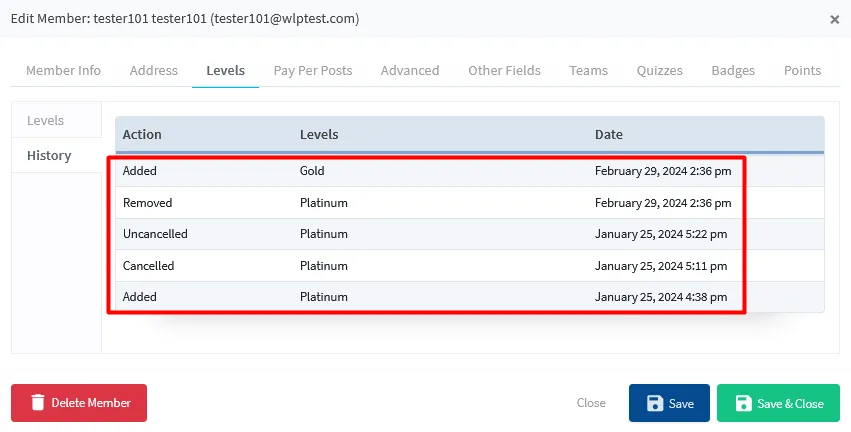This screenshot has width=851, height=432.
Task: Select the Cancelled Platinum history row
Action: pos(426,266)
